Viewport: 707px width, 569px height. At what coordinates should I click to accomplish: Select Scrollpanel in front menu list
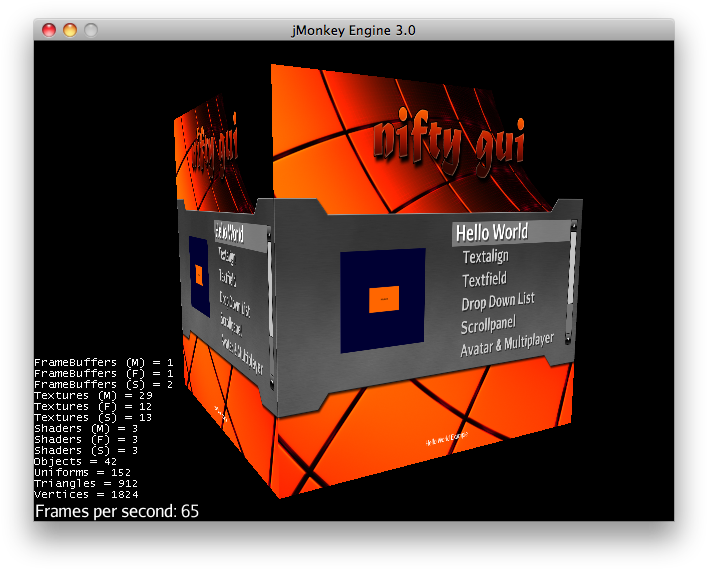pos(488,325)
